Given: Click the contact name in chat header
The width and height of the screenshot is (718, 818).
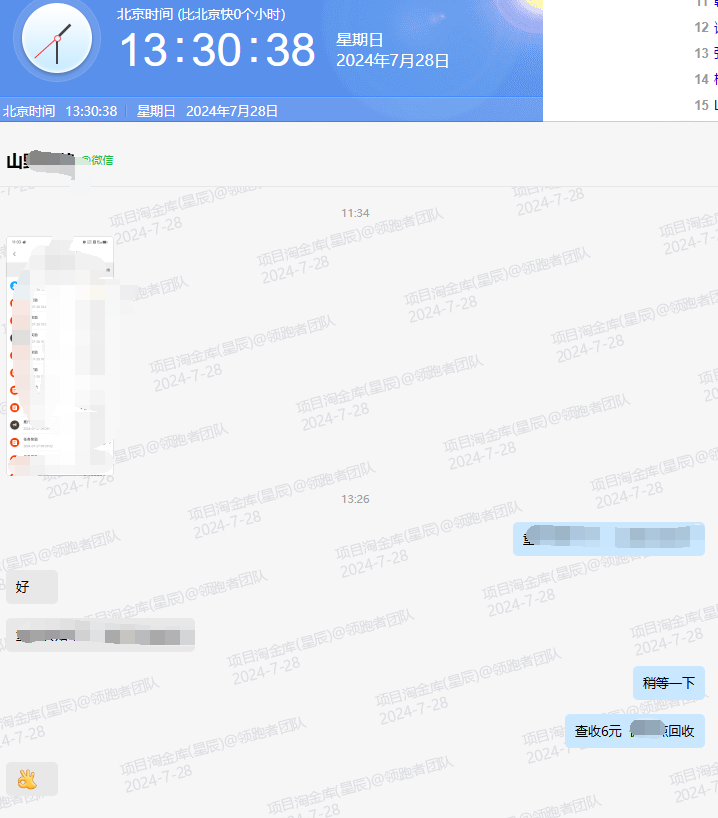Looking at the screenshot, I should (41, 160).
